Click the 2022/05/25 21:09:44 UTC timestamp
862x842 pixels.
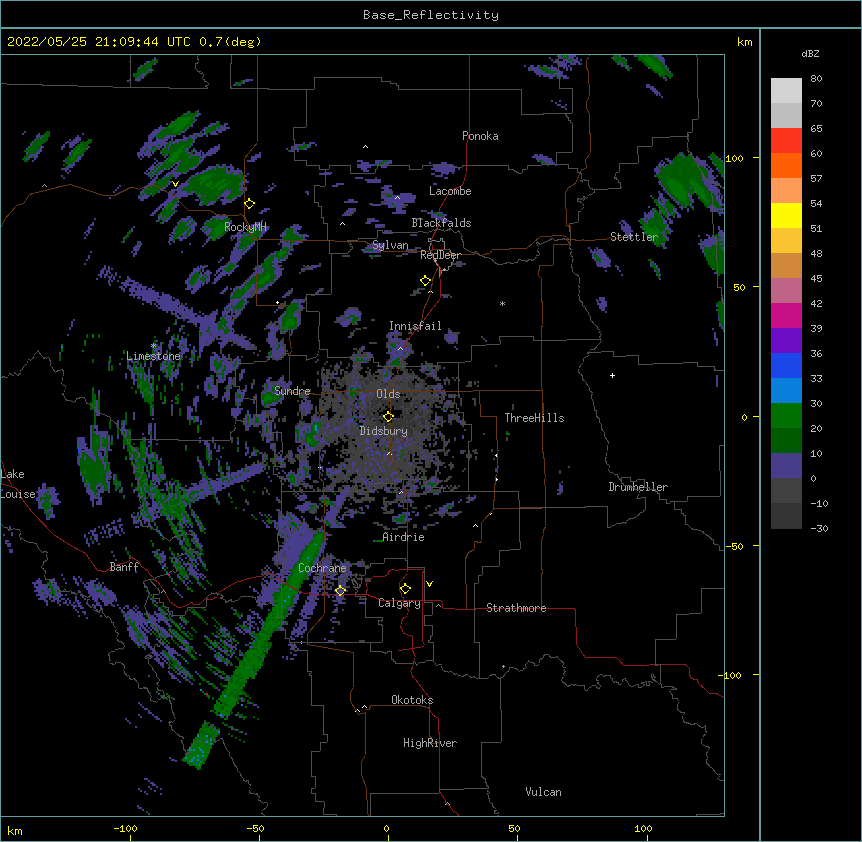[99, 42]
